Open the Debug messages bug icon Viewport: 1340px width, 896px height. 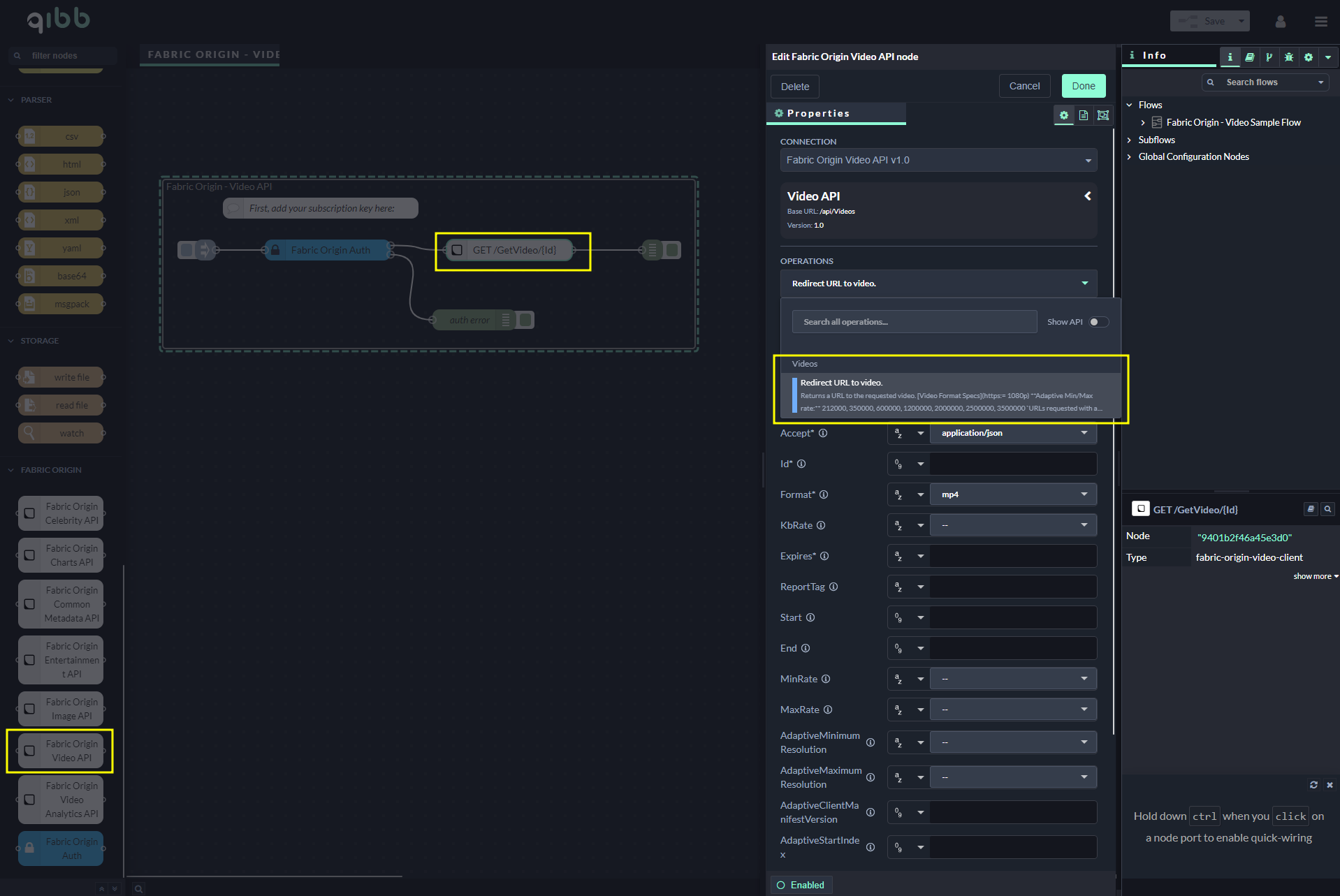(x=1289, y=57)
